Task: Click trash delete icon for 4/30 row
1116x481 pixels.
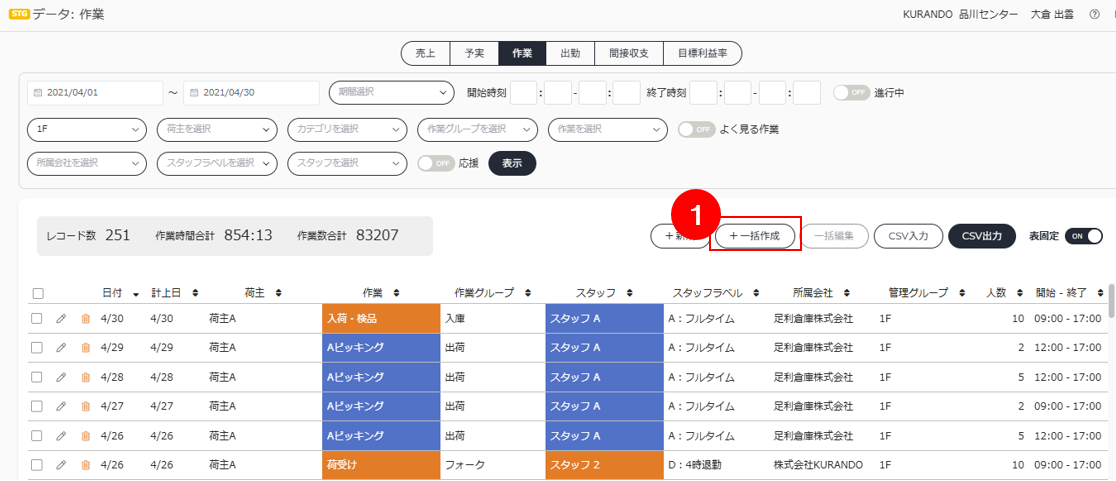Action: [x=85, y=318]
